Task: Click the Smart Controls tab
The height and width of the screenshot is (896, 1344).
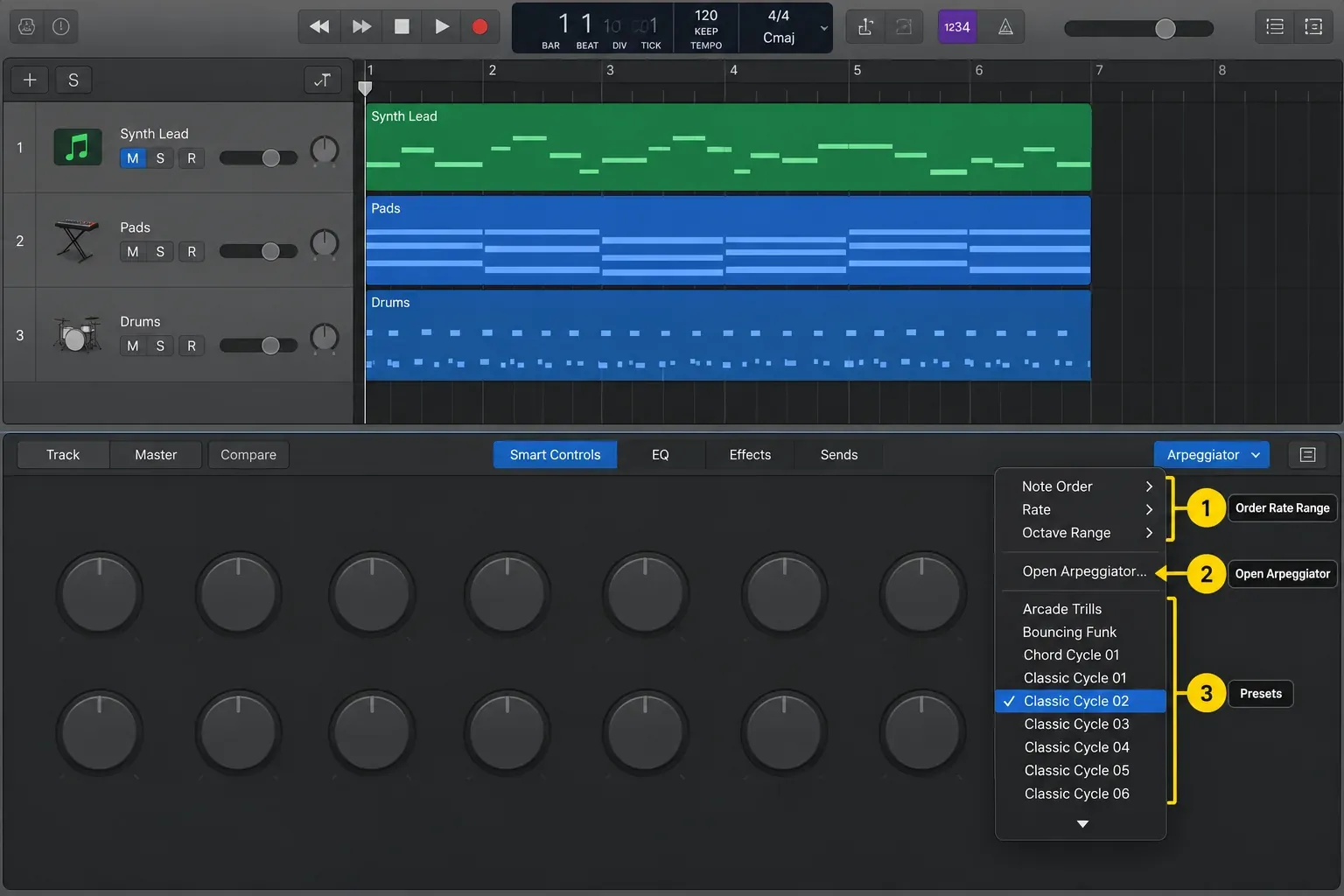Action: coord(555,455)
